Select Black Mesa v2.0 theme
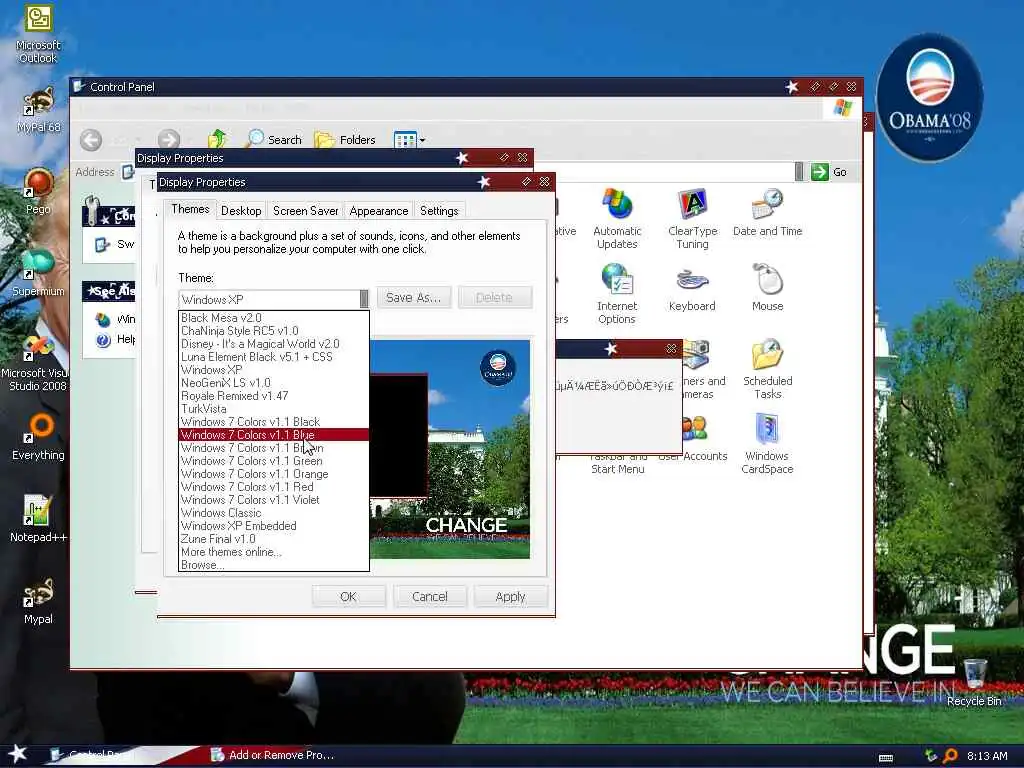 click(x=274, y=318)
